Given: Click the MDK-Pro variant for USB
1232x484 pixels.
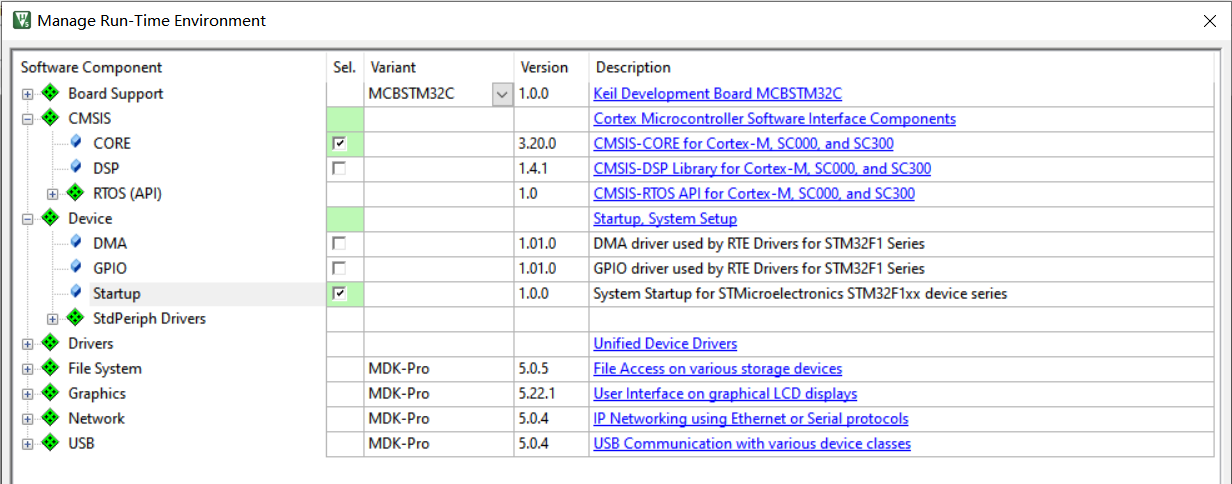Looking at the screenshot, I should coord(399,444).
